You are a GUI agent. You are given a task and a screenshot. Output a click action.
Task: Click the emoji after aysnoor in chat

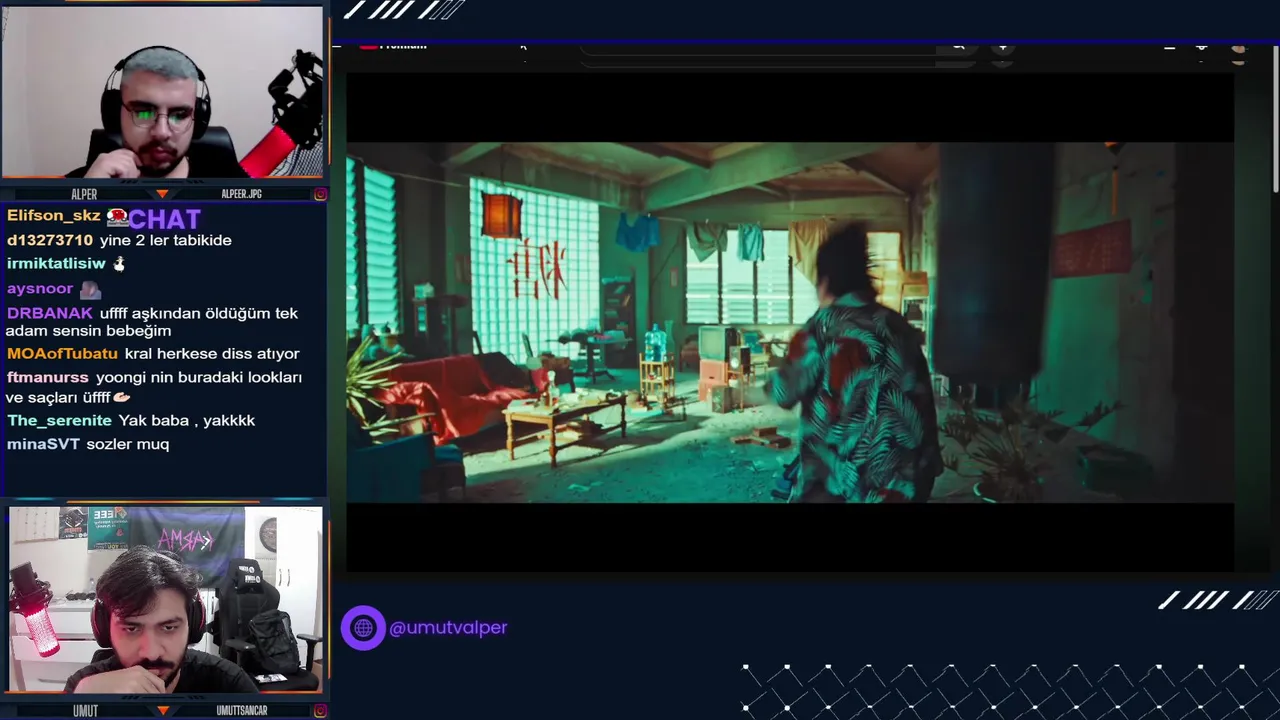(x=90, y=289)
